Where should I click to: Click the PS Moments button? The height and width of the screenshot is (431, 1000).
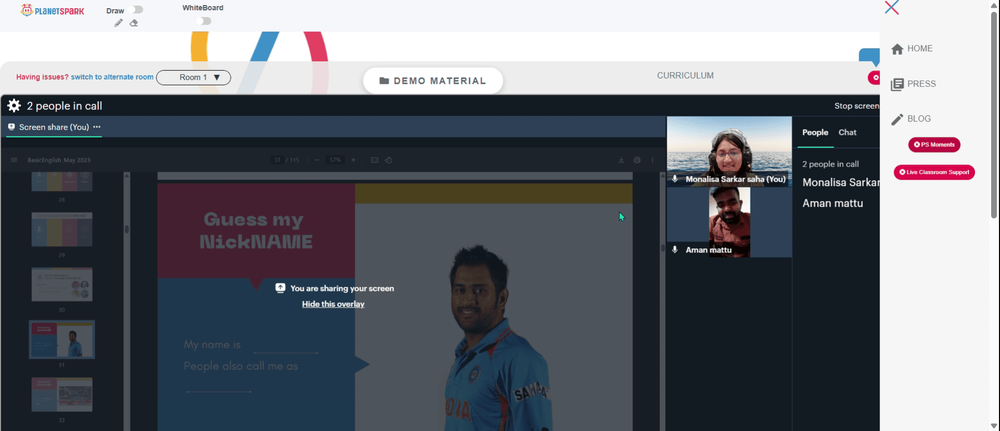tap(934, 145)
